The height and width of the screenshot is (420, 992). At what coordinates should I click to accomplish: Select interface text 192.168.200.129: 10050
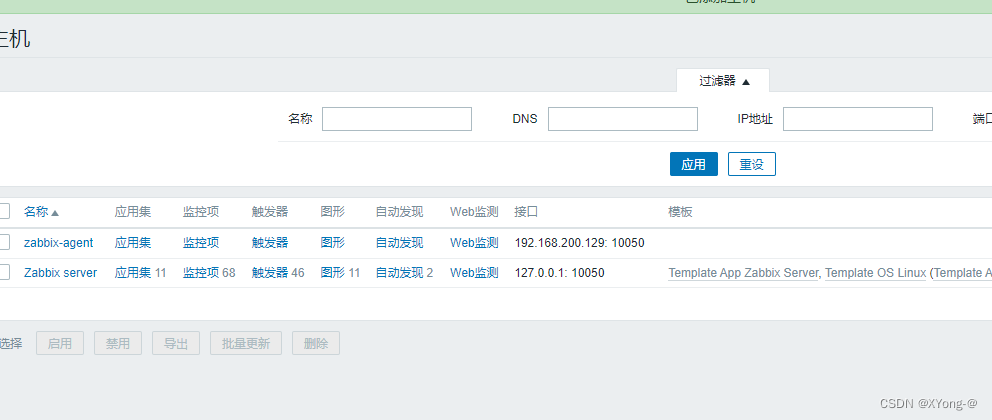point(580,243)
